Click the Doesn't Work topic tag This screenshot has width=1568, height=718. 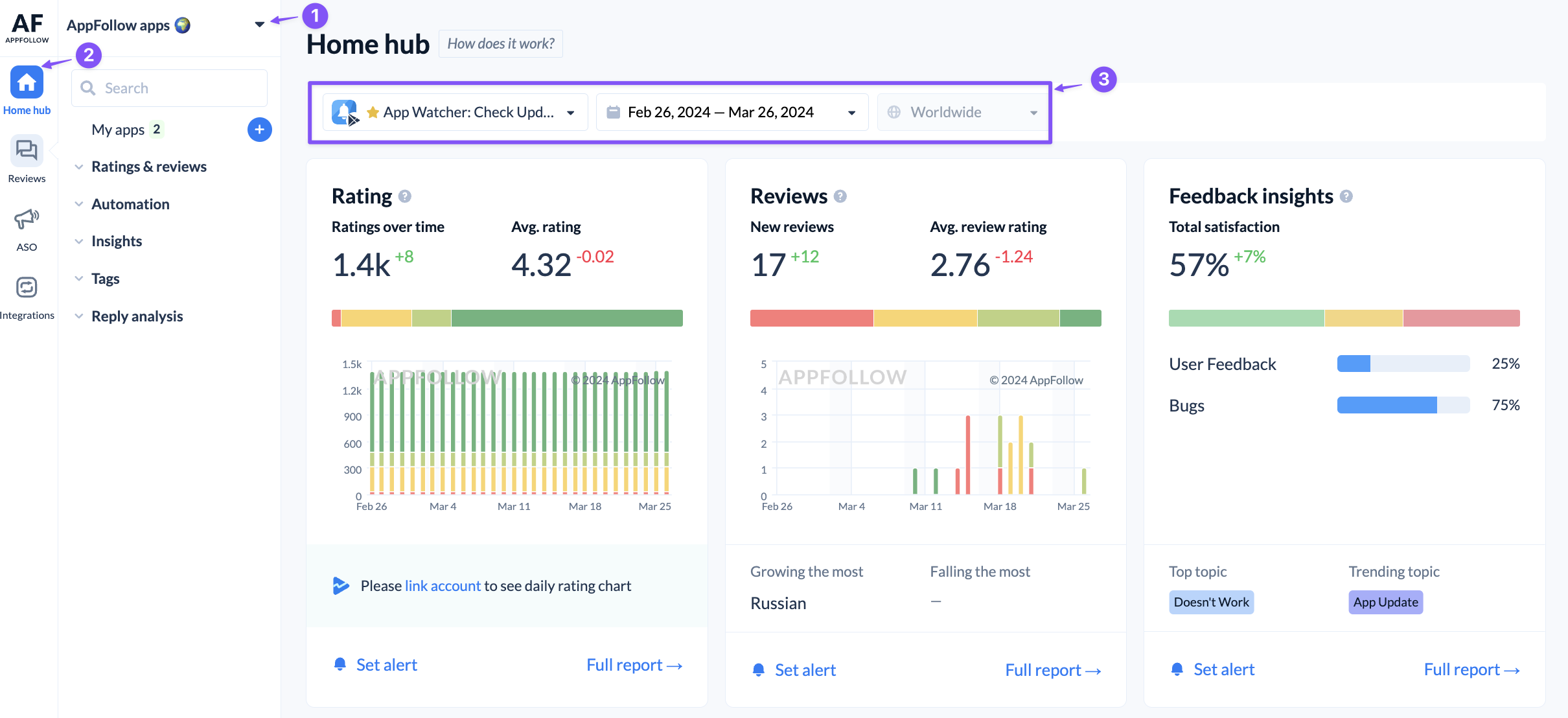click(x=1211, y=602)
